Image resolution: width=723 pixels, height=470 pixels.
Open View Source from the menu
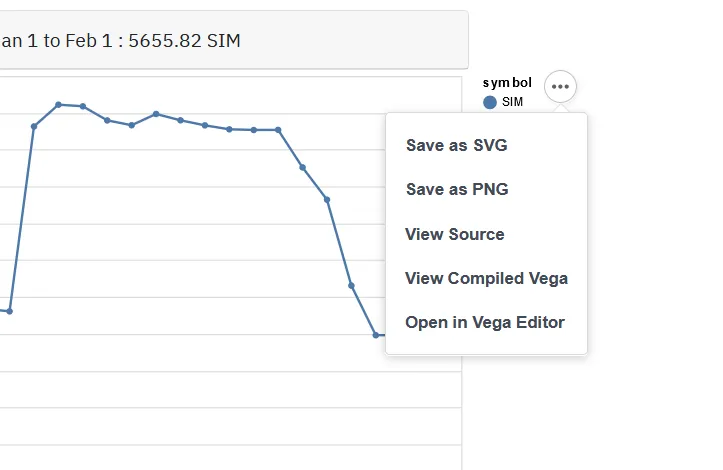455,234
